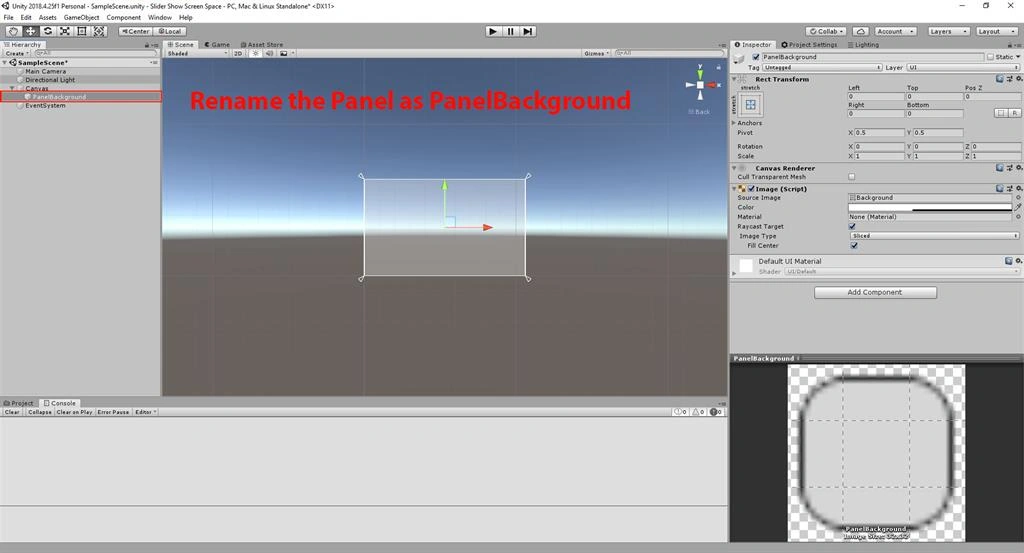The height and width of the screenshot is (553, 1024).
Task: Open the Layer UI dropdown
Action: pyautogui.click(x=963, y=67)
